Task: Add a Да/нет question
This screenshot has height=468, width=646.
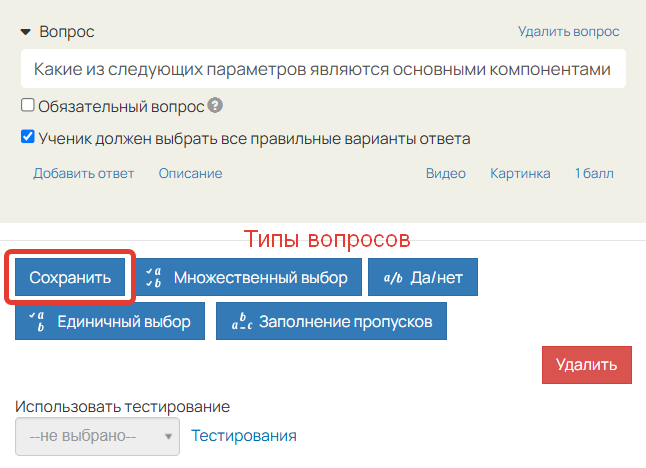Action: coord(423,277)
